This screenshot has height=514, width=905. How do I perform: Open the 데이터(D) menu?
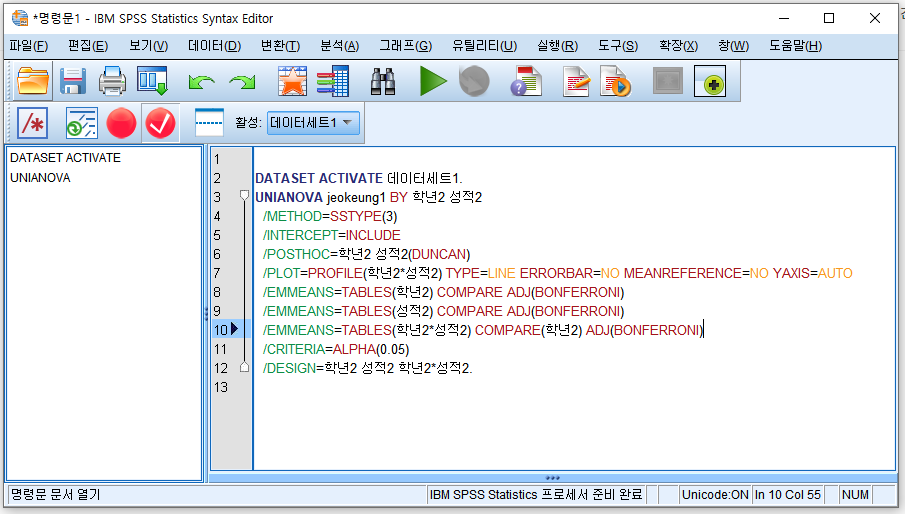pos(214,46)
